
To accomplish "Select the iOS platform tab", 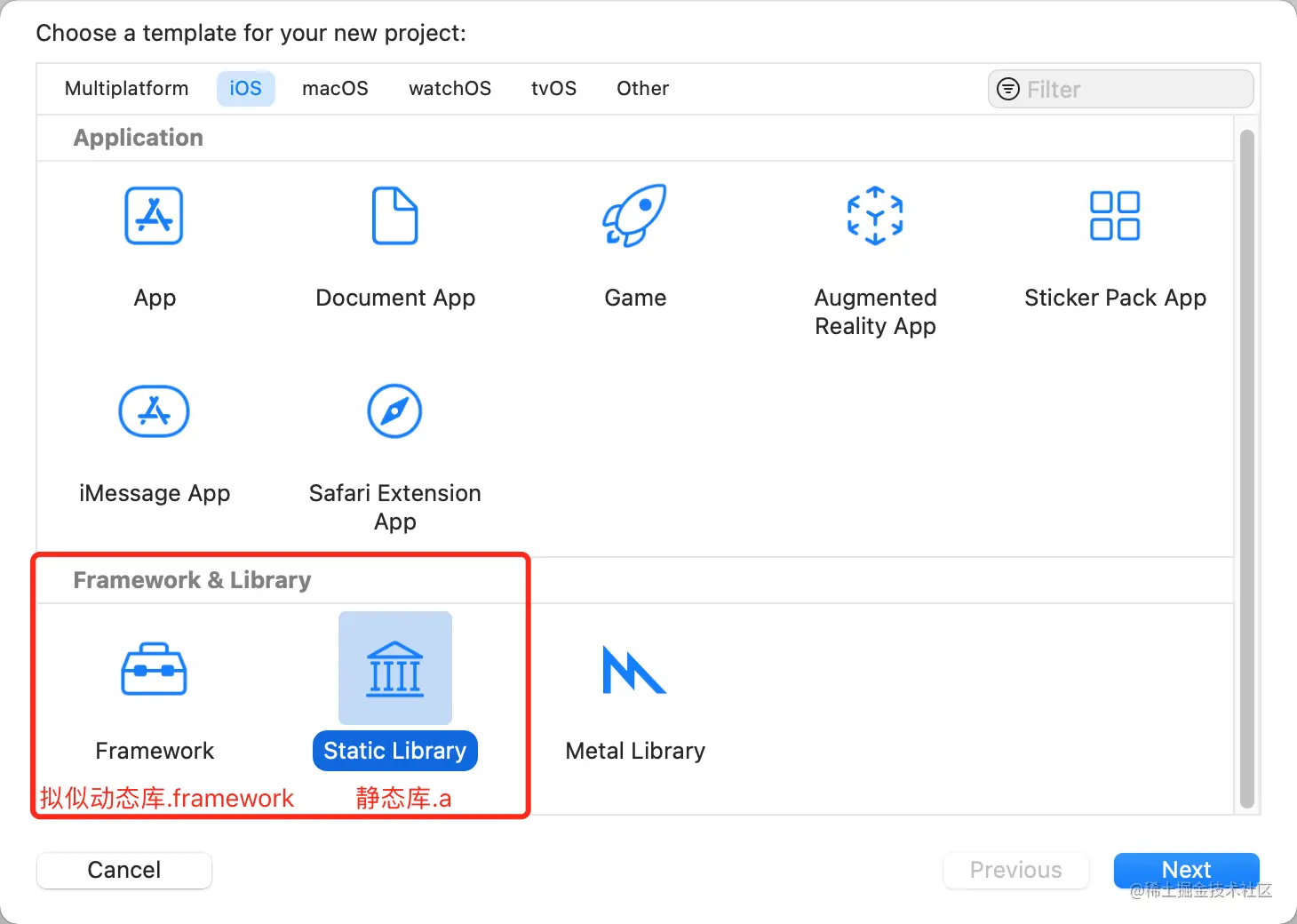I will (x=246, y=89).
